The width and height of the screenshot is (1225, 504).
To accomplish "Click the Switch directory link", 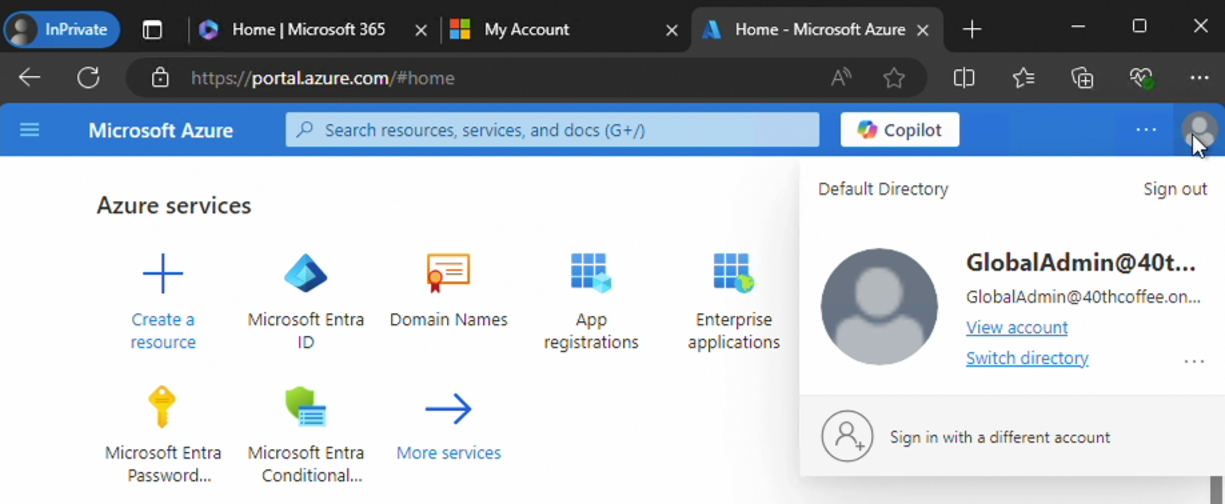I will coord(1027,358).
